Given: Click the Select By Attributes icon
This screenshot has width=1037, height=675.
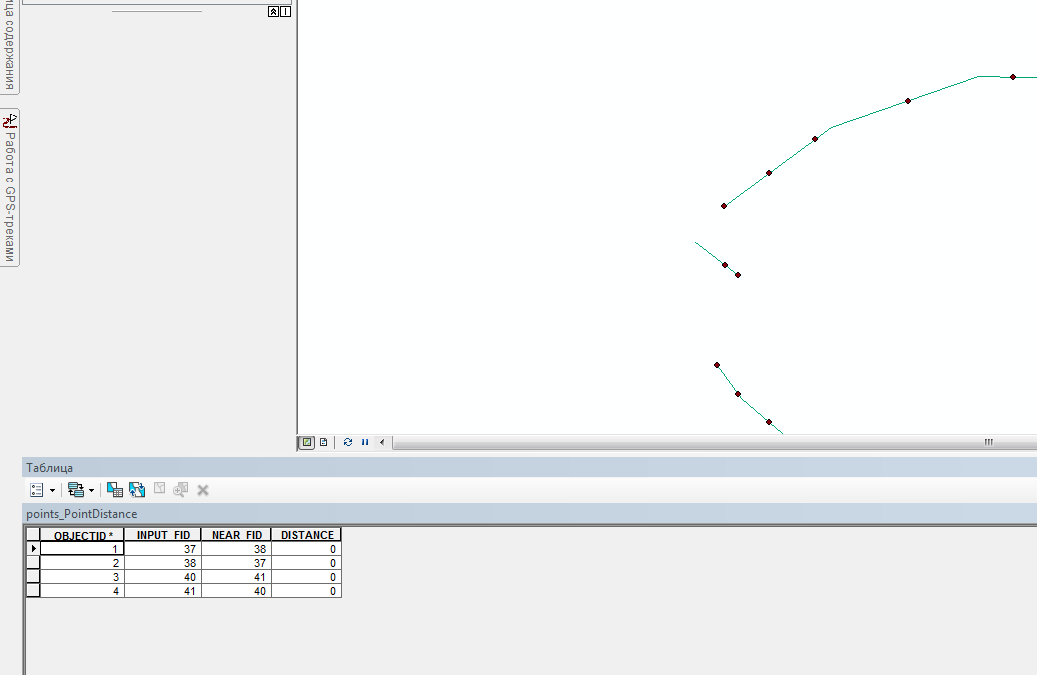Looking at the screenshot, I should (x=114, y=490).
